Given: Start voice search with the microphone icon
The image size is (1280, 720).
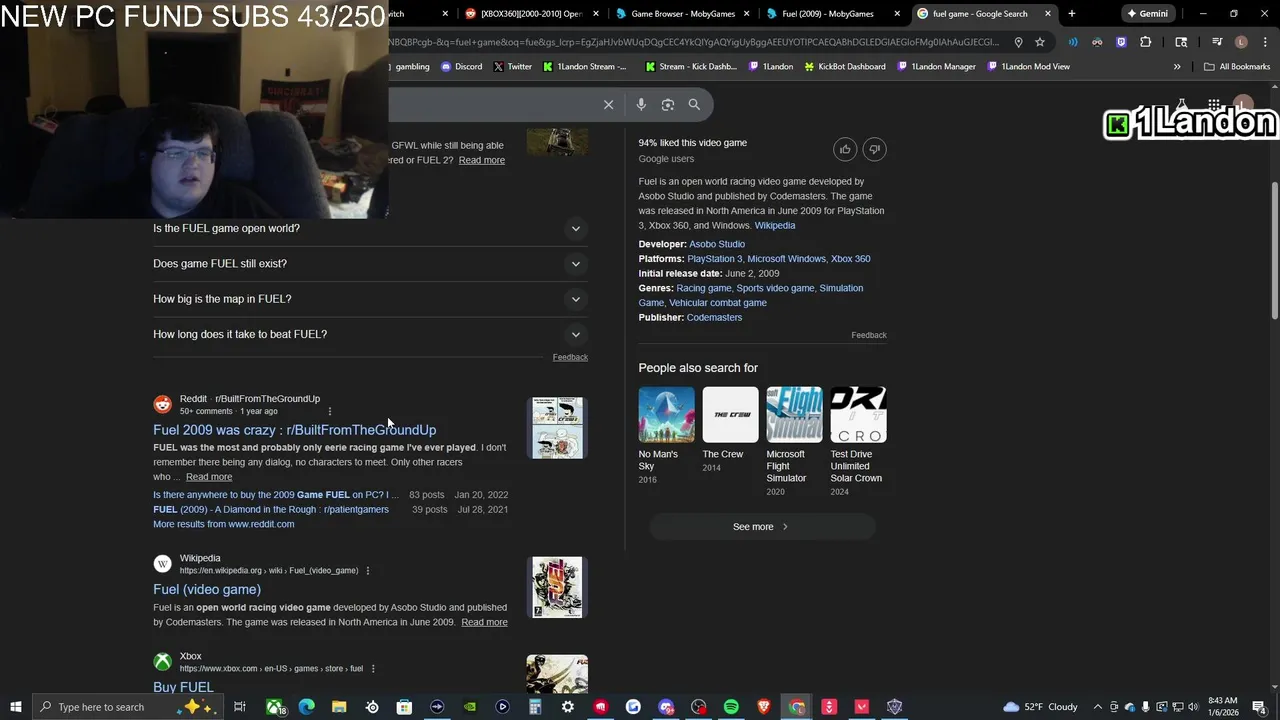Looking at the screenshot, I should (641, 104).
